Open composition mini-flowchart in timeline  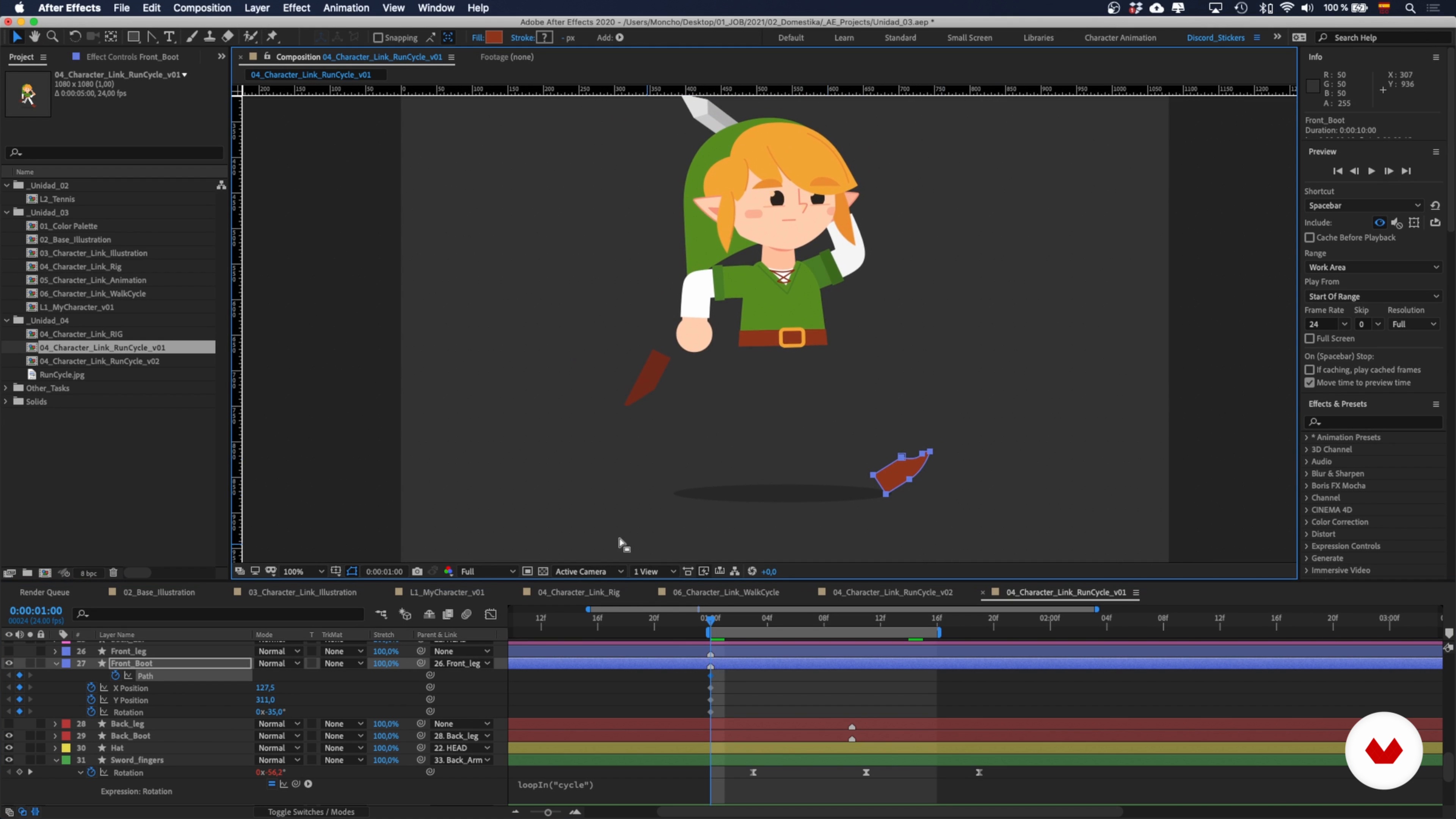[x=381, y=614]
